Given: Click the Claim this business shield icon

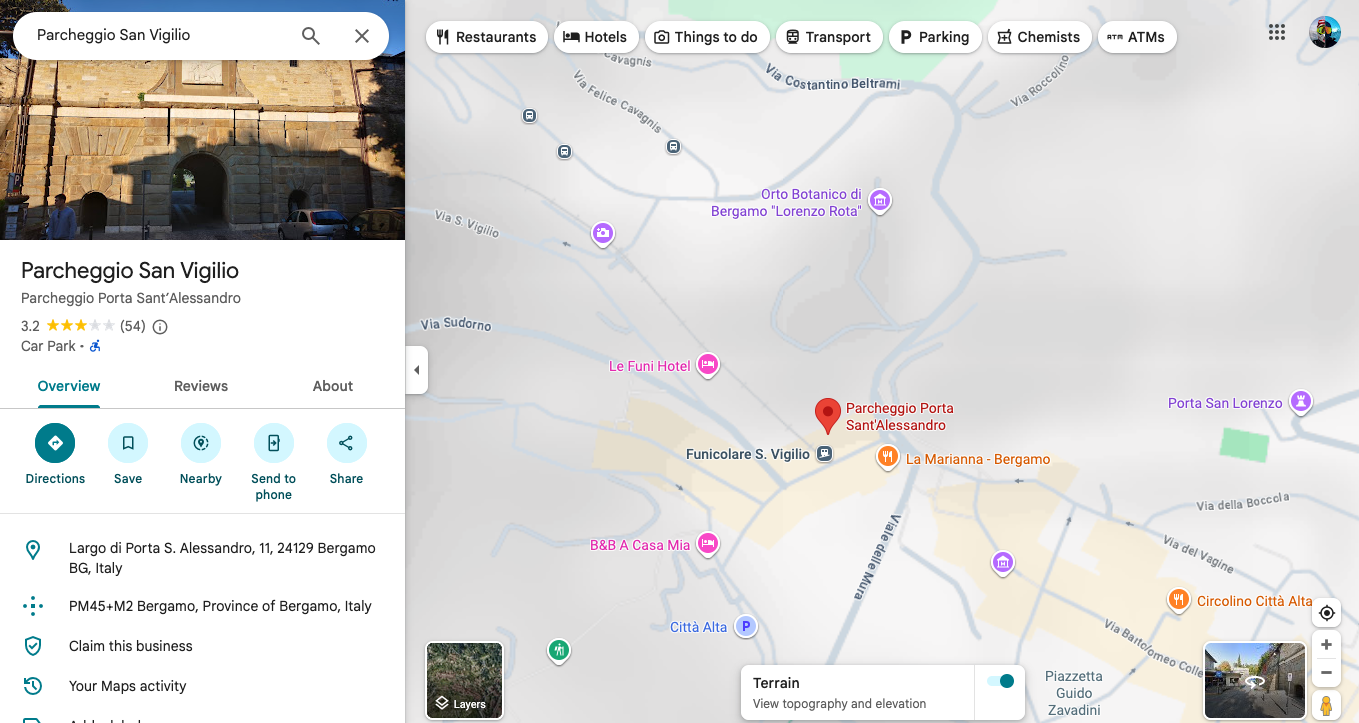Looking at the screenshot, I should pyautogui.click(x=33, y=646).
